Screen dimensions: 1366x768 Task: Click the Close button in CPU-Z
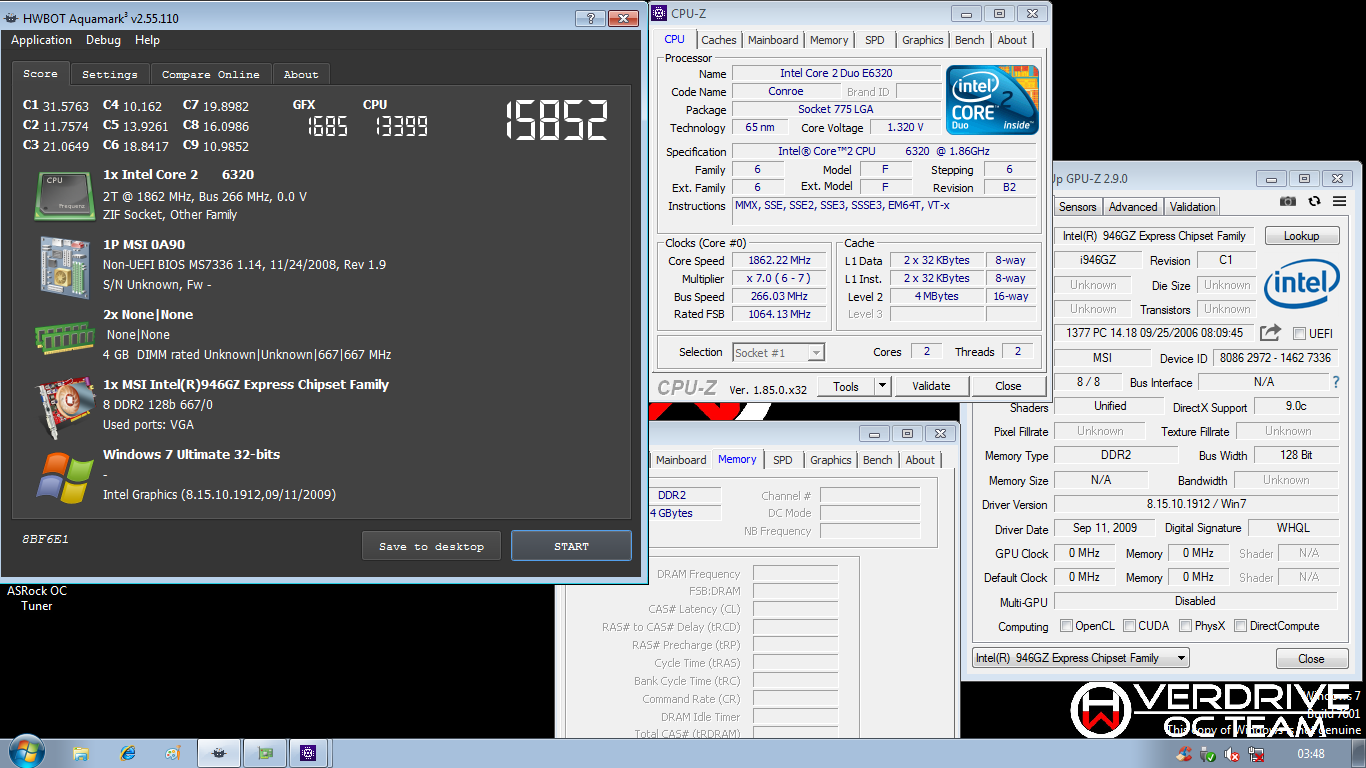[x=1008, y=386]
